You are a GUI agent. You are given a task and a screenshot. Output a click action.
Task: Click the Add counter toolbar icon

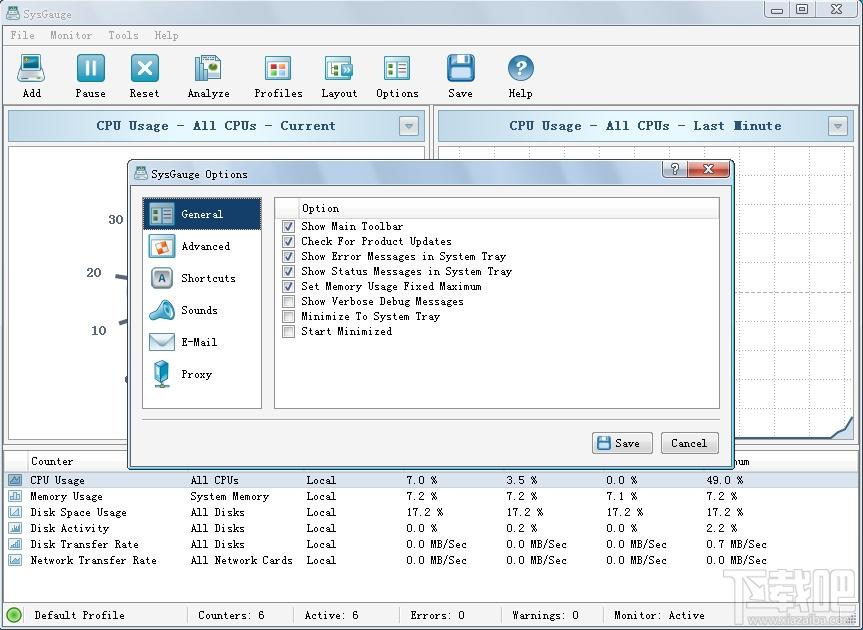(x=31, y=69)
